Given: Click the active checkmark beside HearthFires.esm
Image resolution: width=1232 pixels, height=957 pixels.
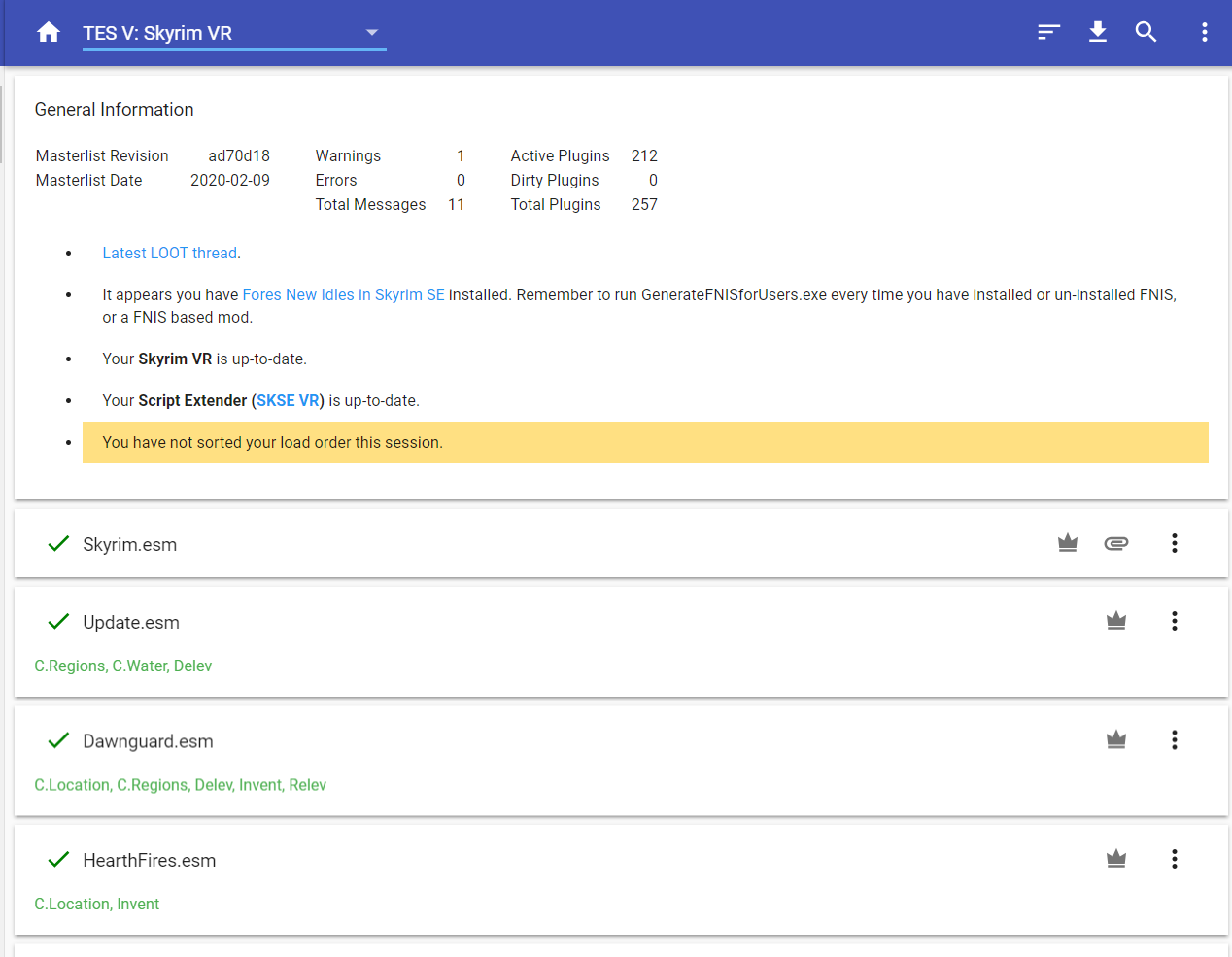Looking at the screenshot, I should tap(58, 859).
